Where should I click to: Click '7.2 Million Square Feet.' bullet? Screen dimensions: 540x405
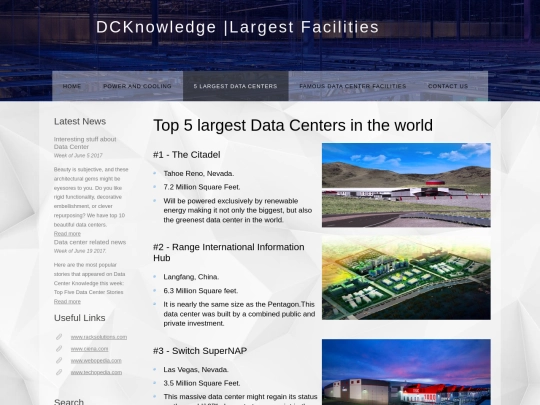coord(202,187)
